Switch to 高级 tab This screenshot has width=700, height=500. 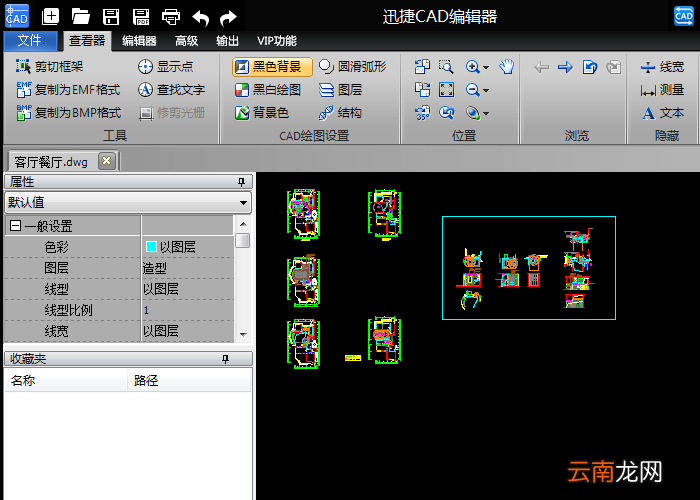pyautogui.click(x=187, y=41)
